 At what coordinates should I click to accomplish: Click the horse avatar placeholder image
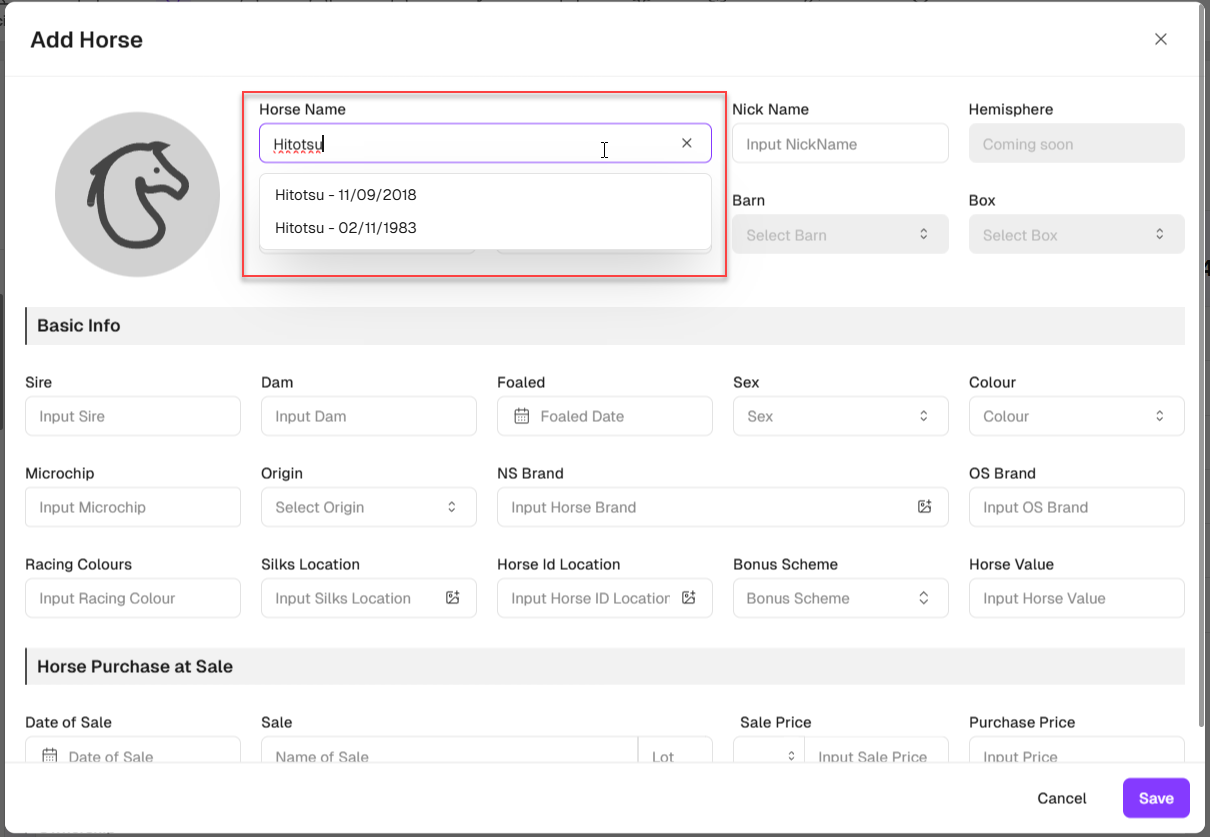tap(137, 194)
